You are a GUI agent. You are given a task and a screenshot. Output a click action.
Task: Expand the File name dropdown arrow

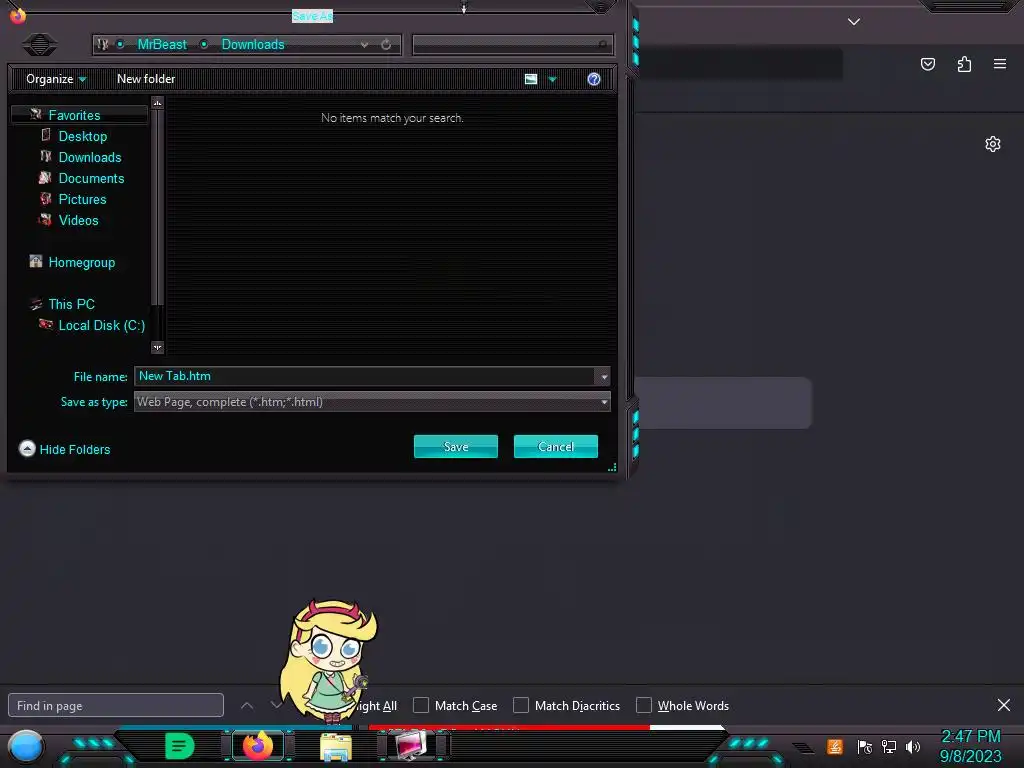coord(603,376)
